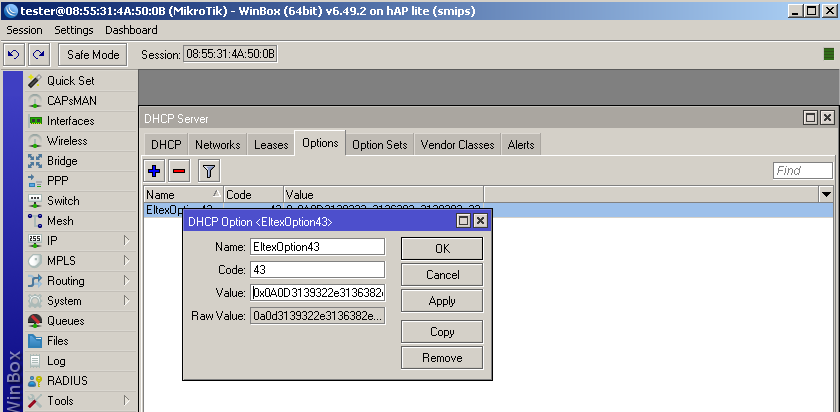Switch to the Vendor Classes tab
This screenshot has height=412, width=840.
point(458,145)
